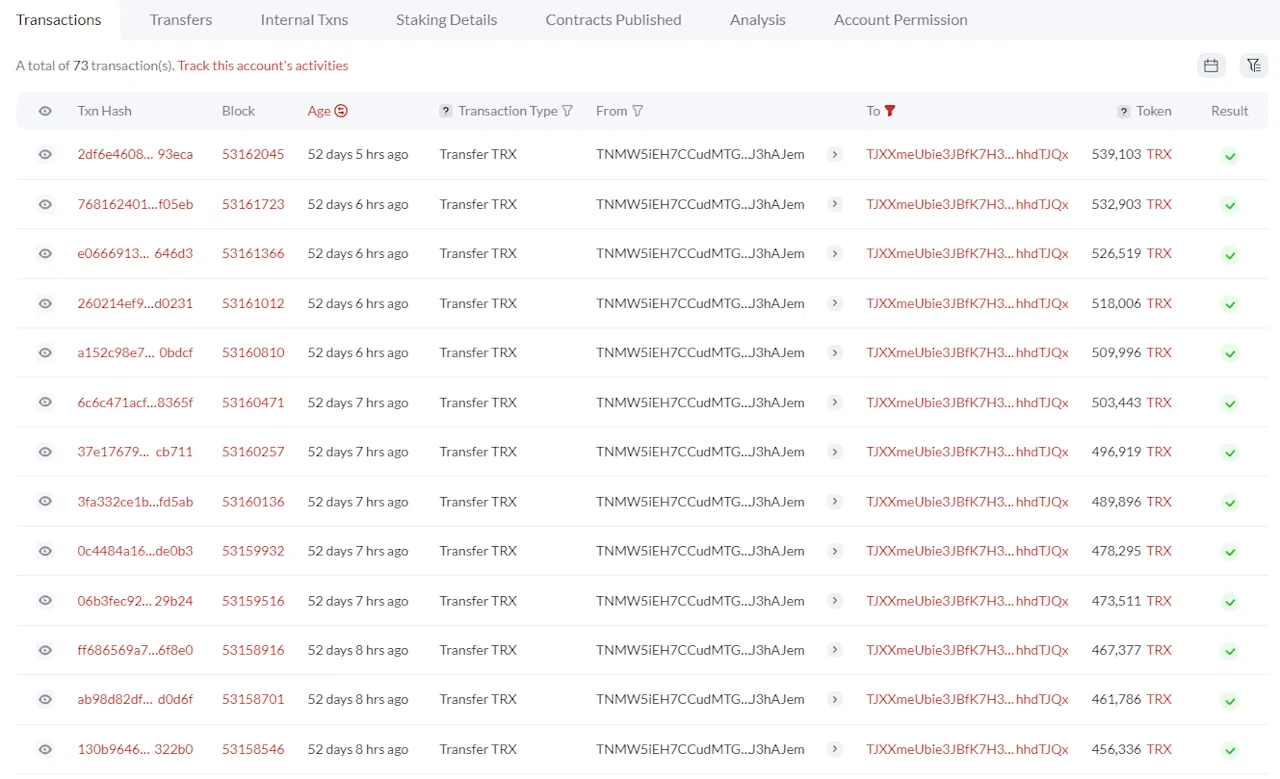Screen dimensions: 1280x779
Task: Click arrow icon in row e0666913...646d3
Action: tap(835, 253)
